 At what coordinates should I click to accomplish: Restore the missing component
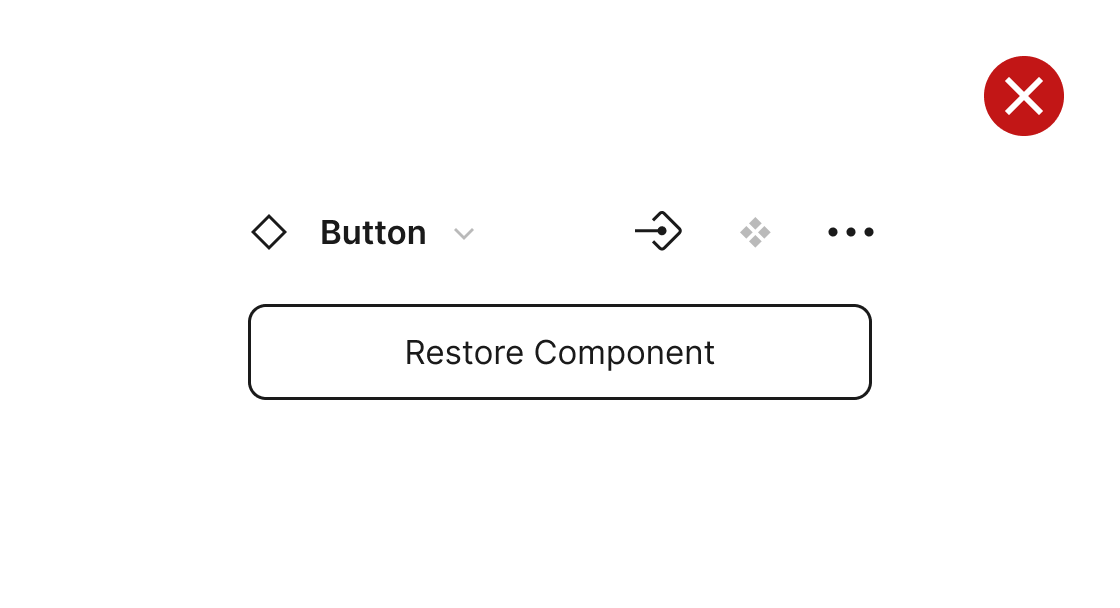point(559,352)
